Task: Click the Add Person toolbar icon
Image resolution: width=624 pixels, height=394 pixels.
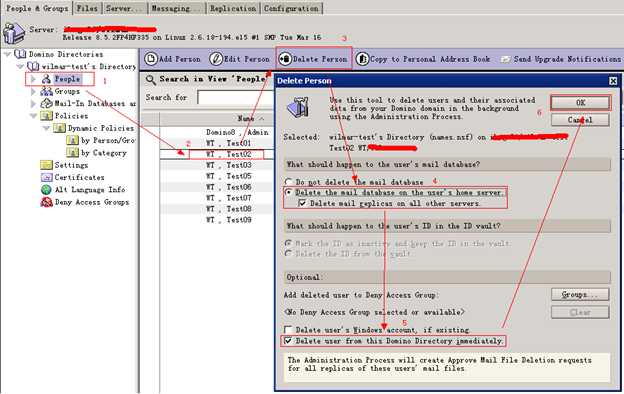Action: (151, 59)
